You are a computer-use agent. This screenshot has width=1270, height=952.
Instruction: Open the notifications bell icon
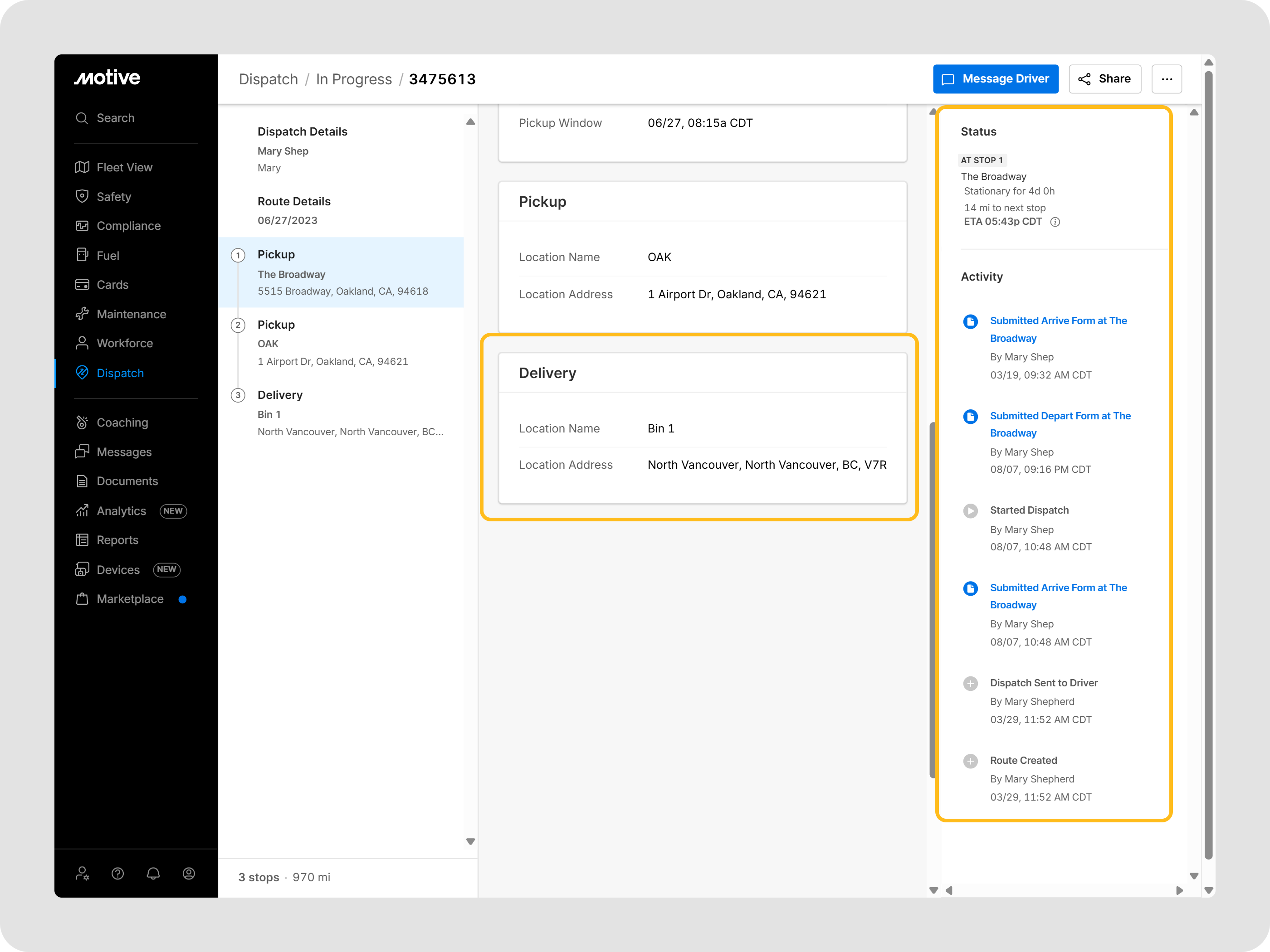click(153, 874)
